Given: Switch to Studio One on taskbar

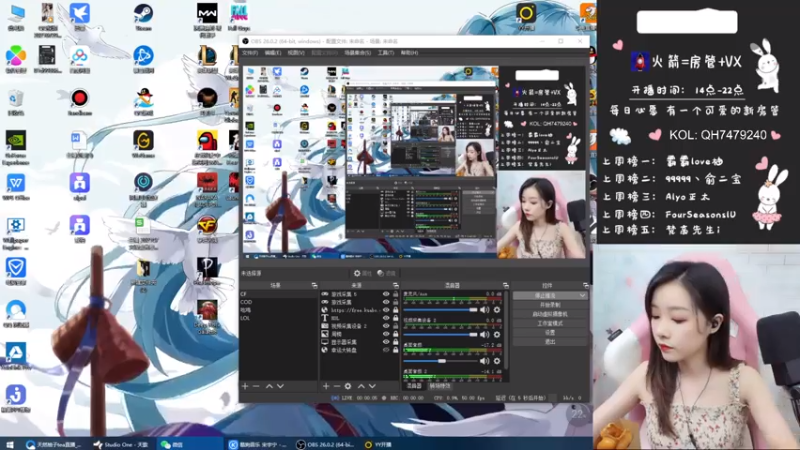Looking at the screenshot, I should point(121,444).
